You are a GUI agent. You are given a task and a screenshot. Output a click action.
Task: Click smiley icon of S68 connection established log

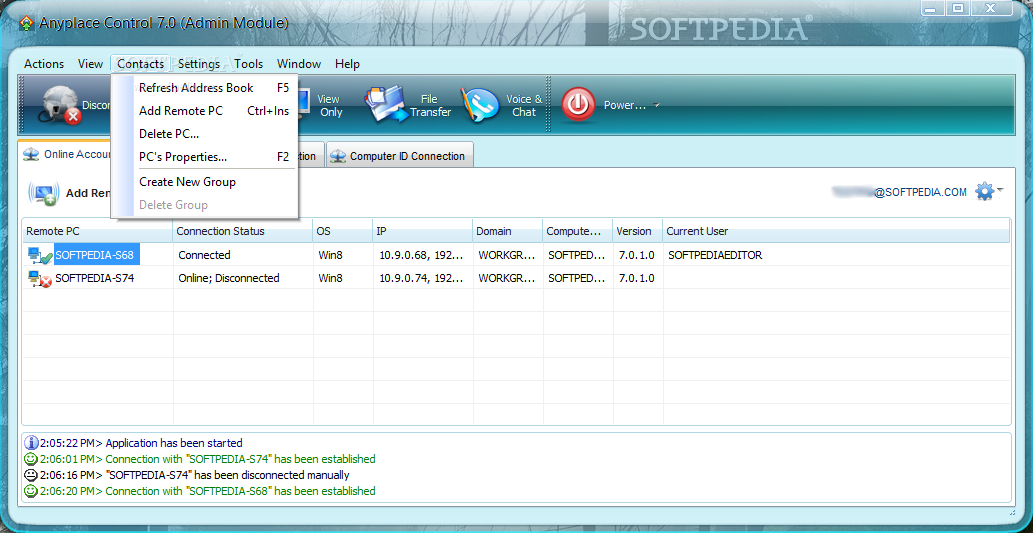(30, 491)
